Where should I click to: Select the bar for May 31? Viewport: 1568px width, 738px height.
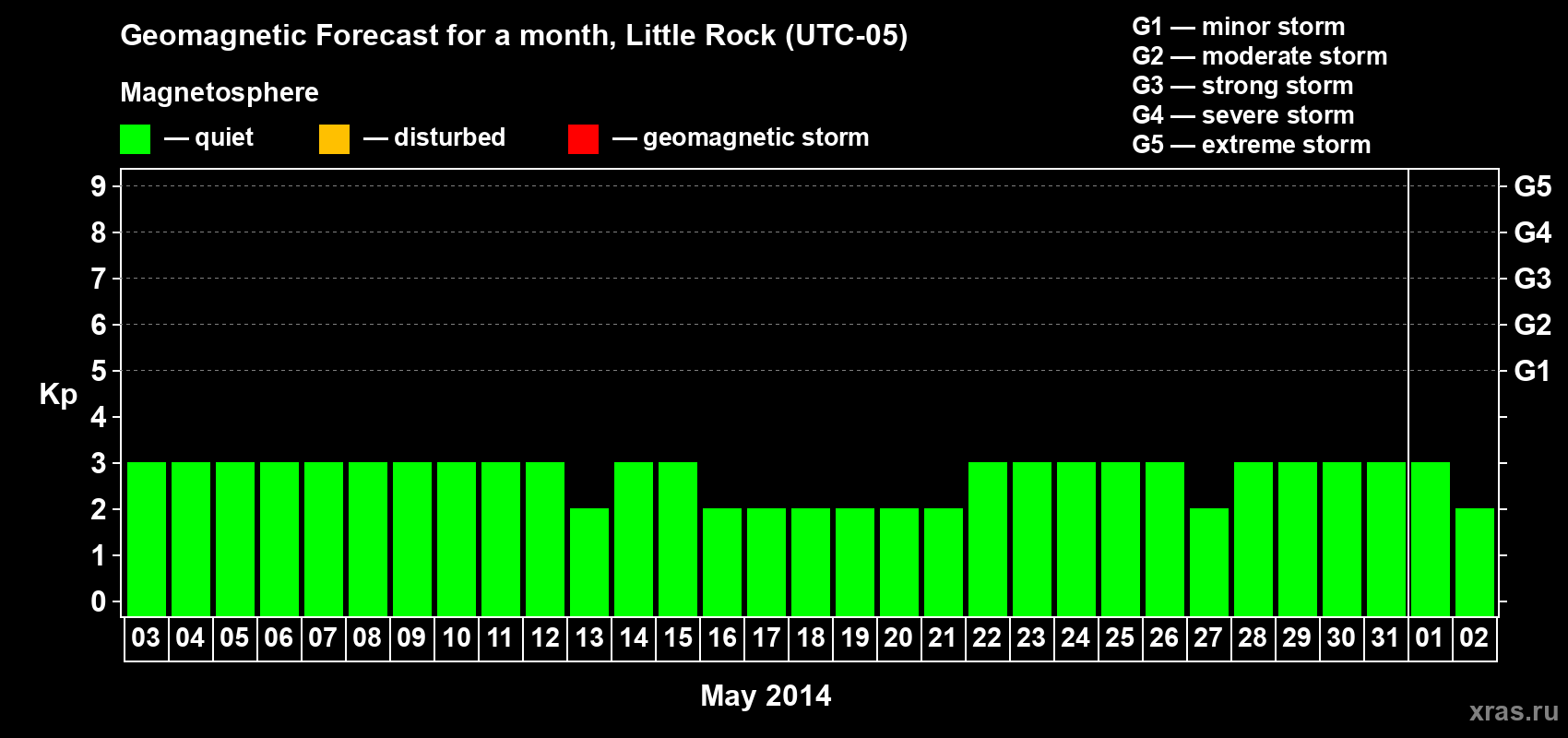1386,539
